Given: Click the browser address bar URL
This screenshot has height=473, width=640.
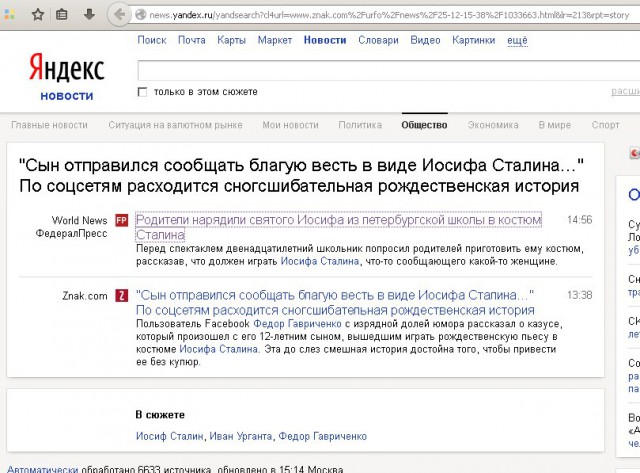Looking at the screenshot, I should pyautogui.click(x=389, y=15).
